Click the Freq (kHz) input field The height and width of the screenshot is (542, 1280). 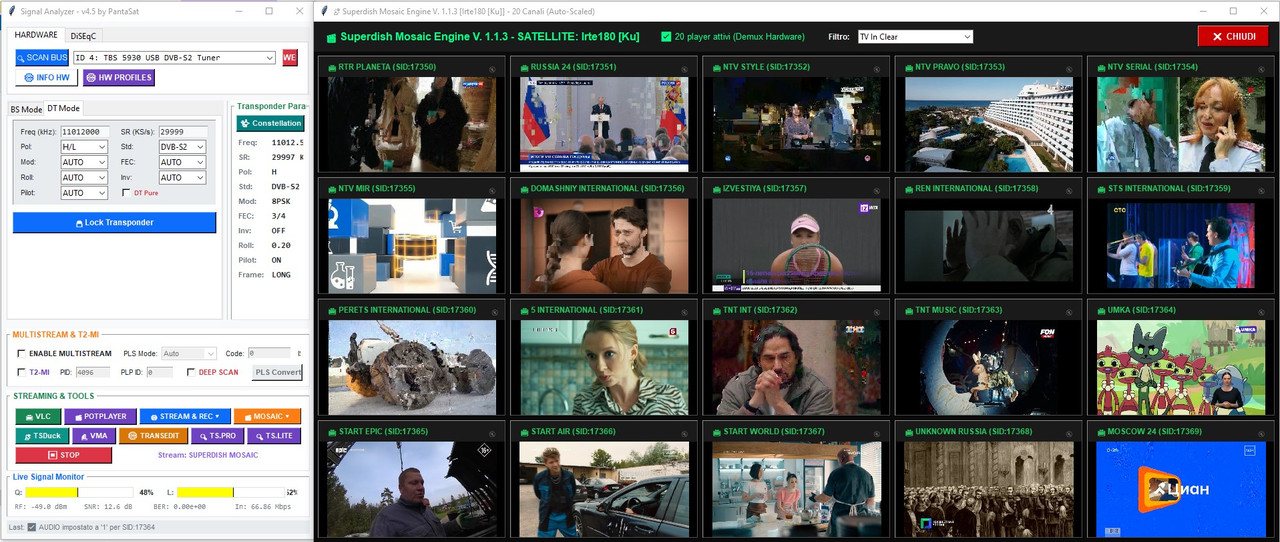pyautogui.click(x=85, y=132)
